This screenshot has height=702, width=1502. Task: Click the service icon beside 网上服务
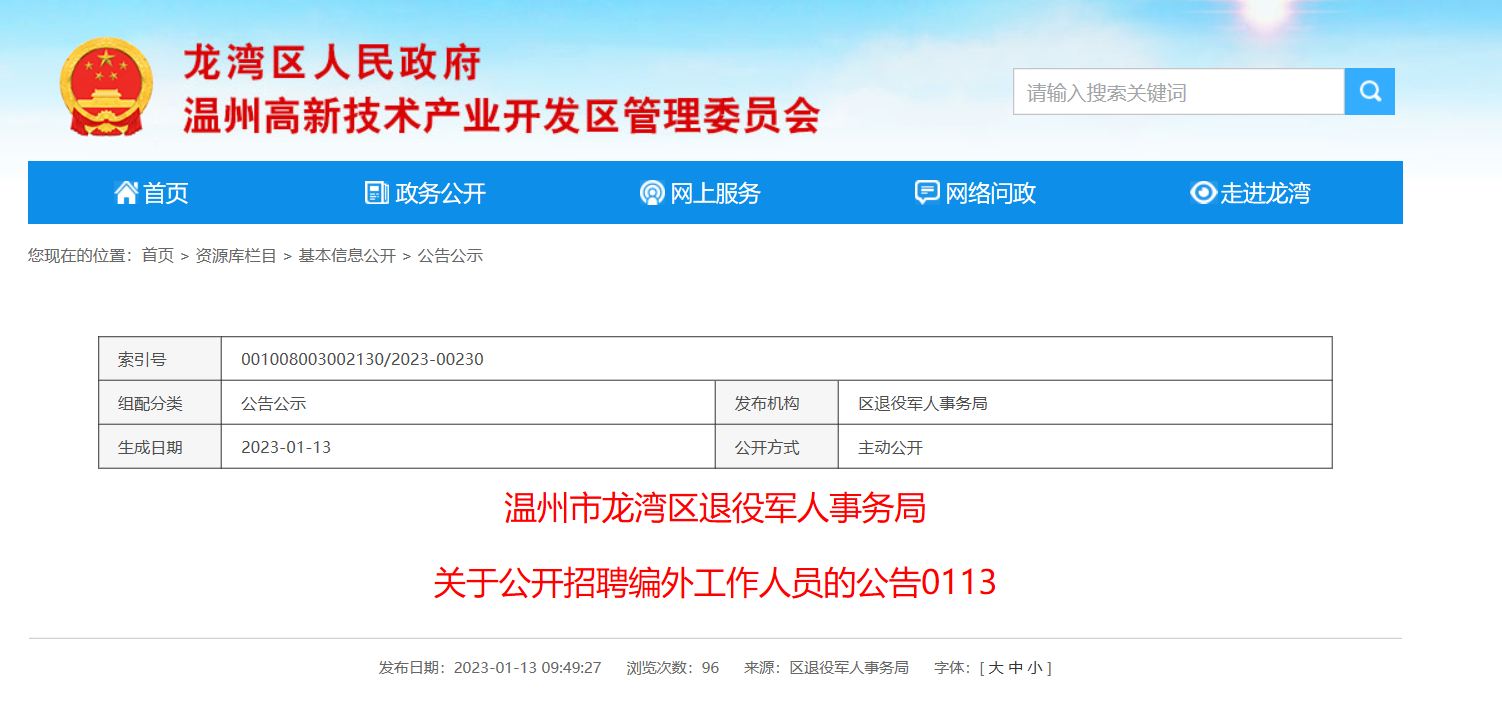(x=652, y=193)
